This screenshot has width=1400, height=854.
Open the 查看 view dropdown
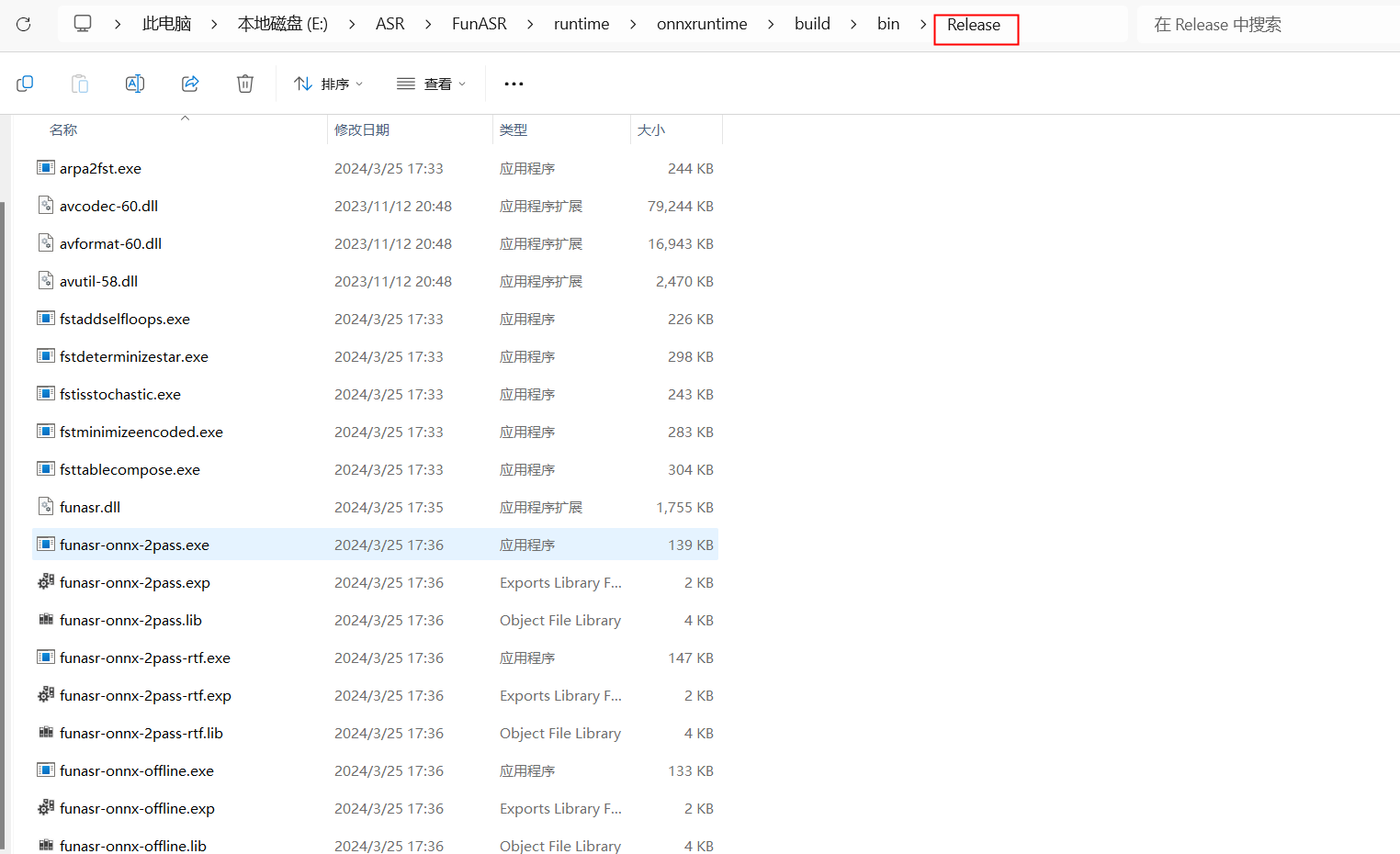tap(431, 84)
